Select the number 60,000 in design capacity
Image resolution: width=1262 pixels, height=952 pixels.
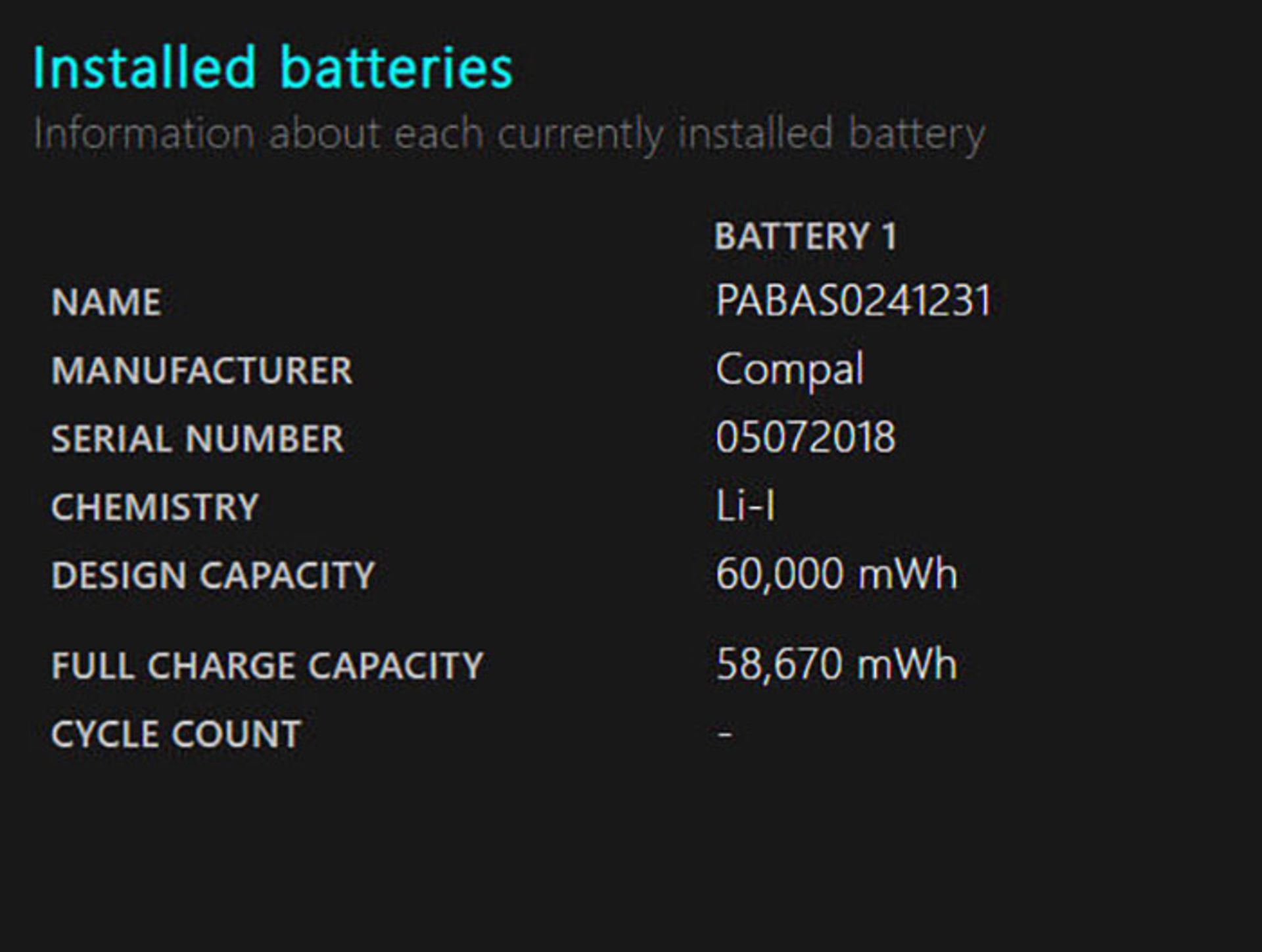coord(780,574)
